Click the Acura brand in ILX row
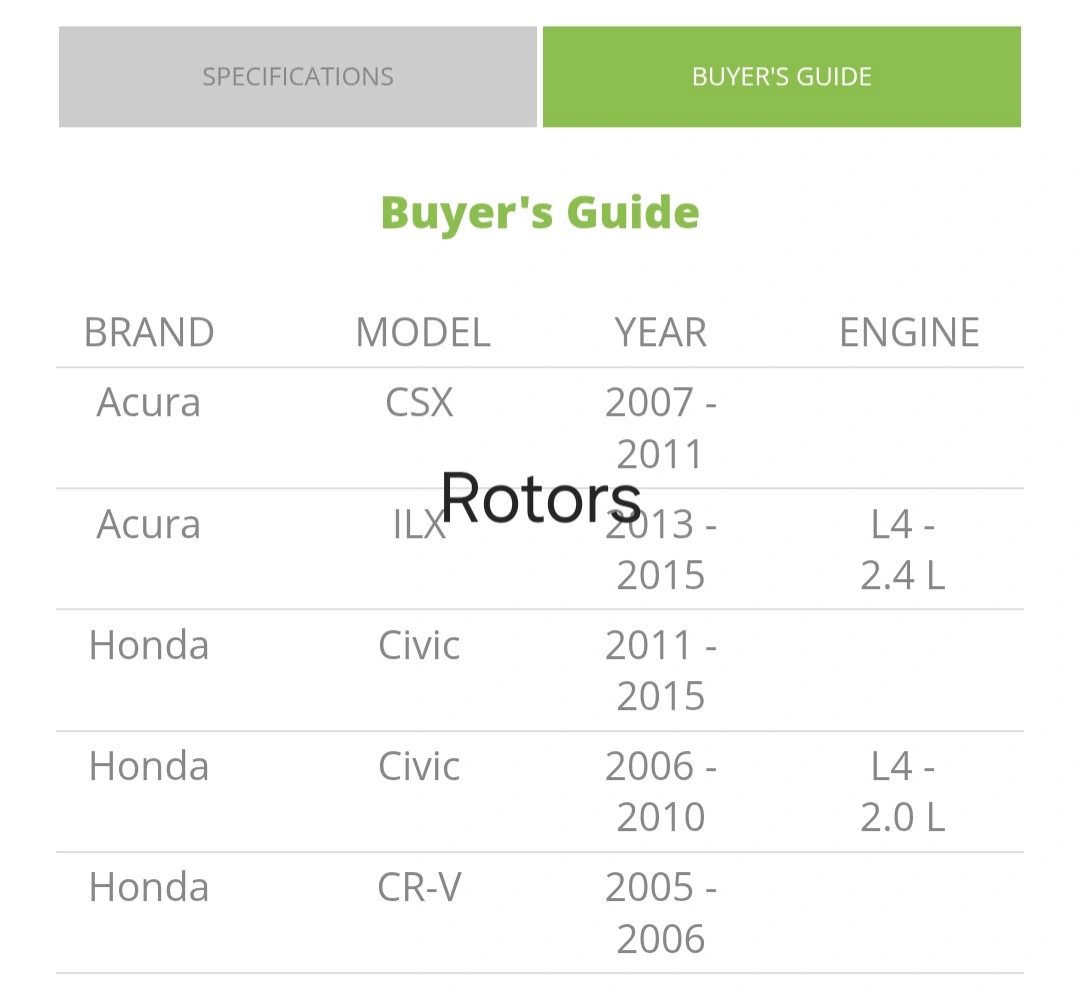Viewport: 1080px width, 996px height. (x=149, y=524)
